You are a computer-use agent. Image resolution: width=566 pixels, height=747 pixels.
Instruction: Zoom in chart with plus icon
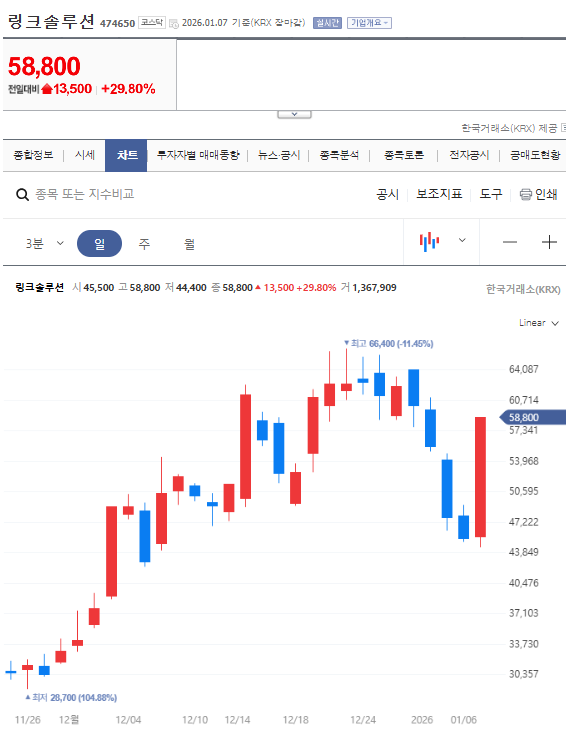[549, 242]
